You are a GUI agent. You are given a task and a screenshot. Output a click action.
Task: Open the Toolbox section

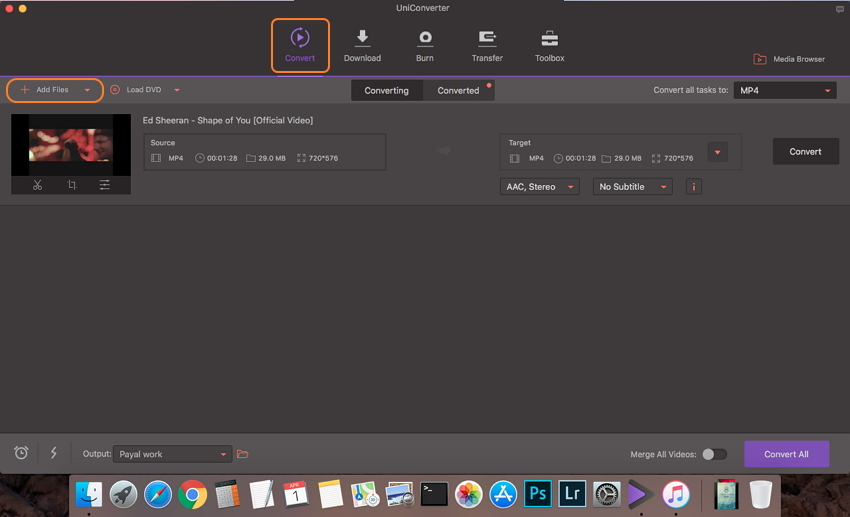click(x=550, y=46)
